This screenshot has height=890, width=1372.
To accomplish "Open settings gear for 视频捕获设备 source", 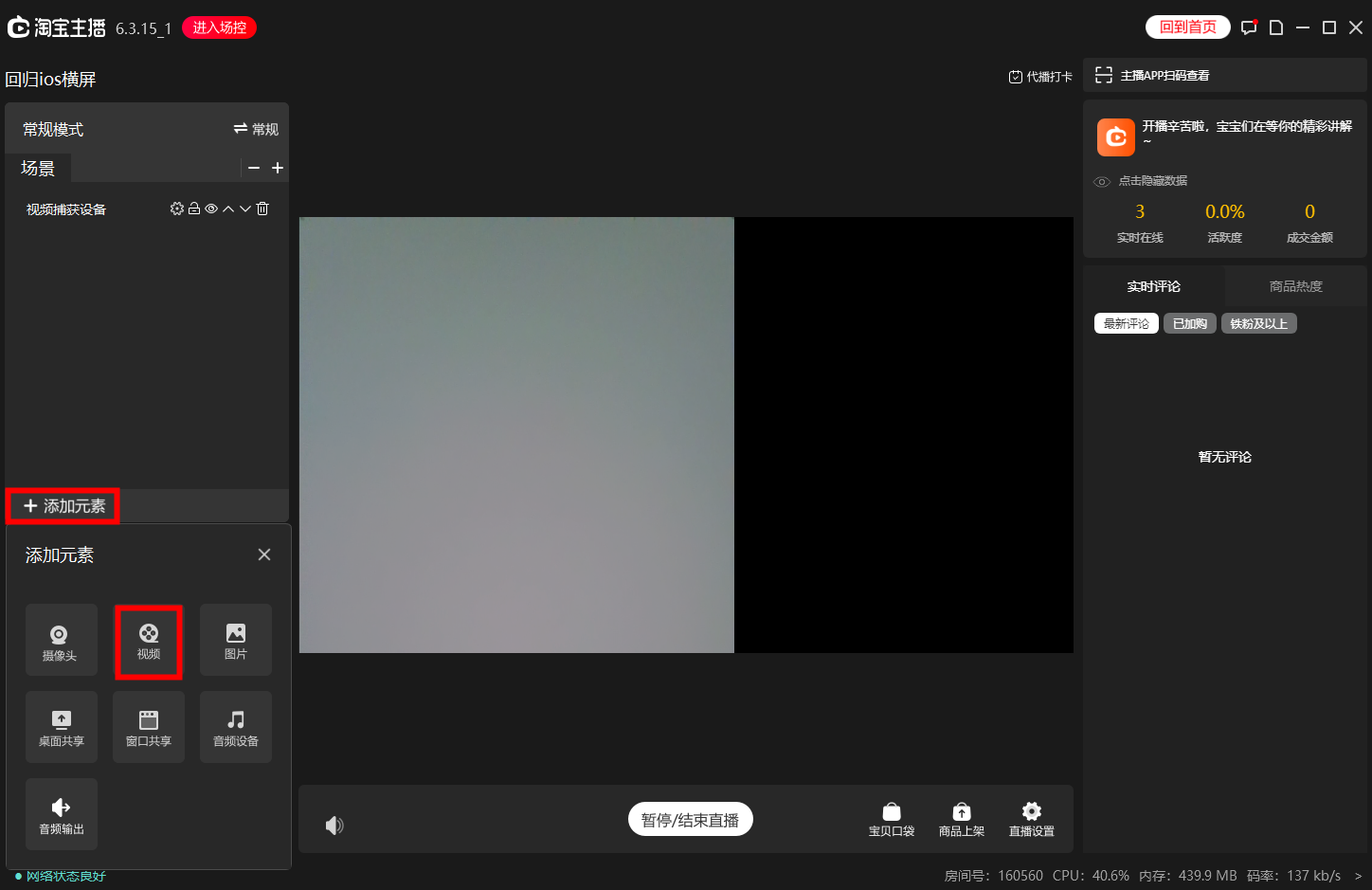I will tap(176, 209).
